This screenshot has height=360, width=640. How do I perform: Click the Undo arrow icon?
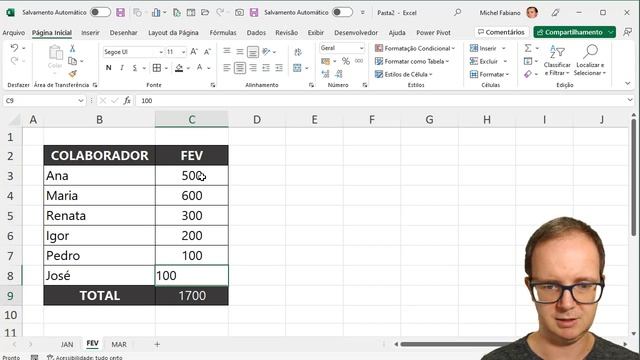click(14, 48)
